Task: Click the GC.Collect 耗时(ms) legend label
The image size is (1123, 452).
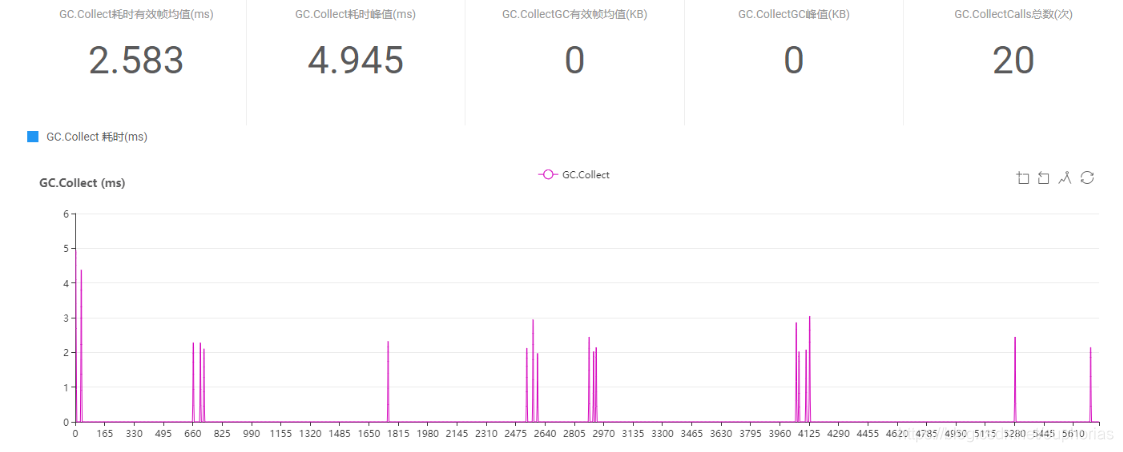Action: coord(97,137)
